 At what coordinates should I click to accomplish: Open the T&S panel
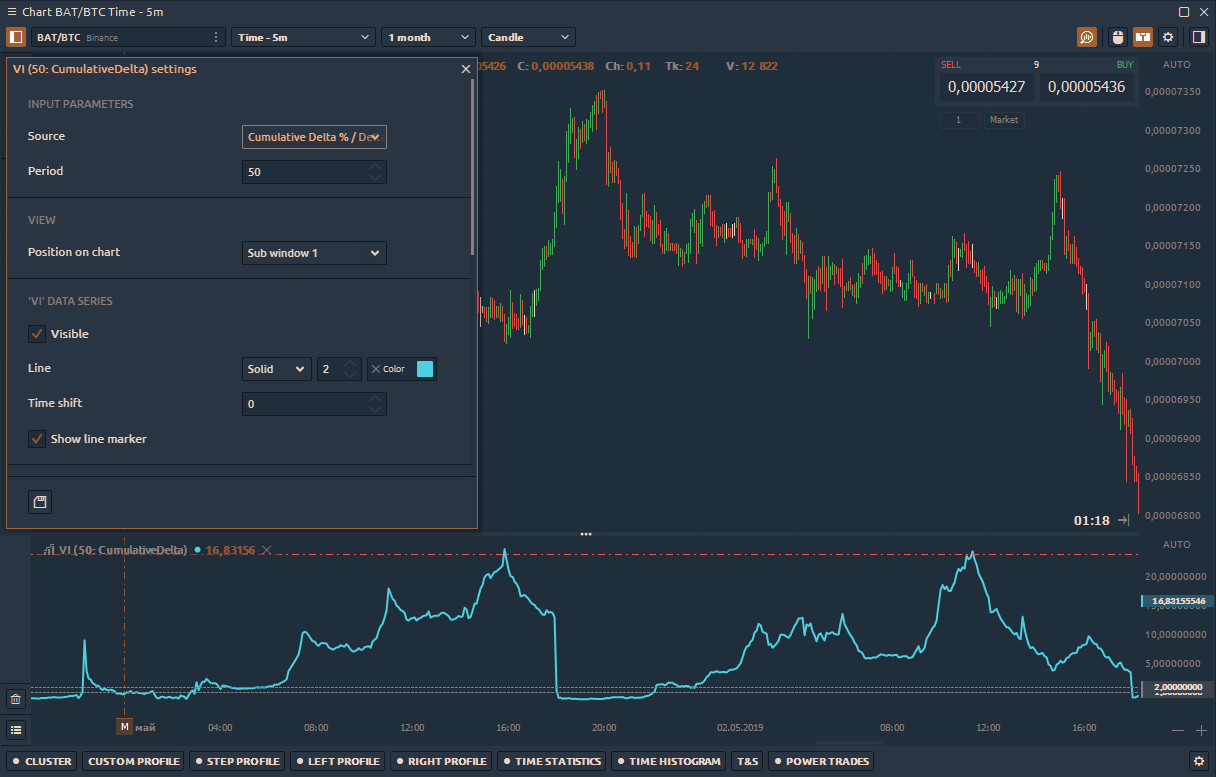(x=747, y=761)
